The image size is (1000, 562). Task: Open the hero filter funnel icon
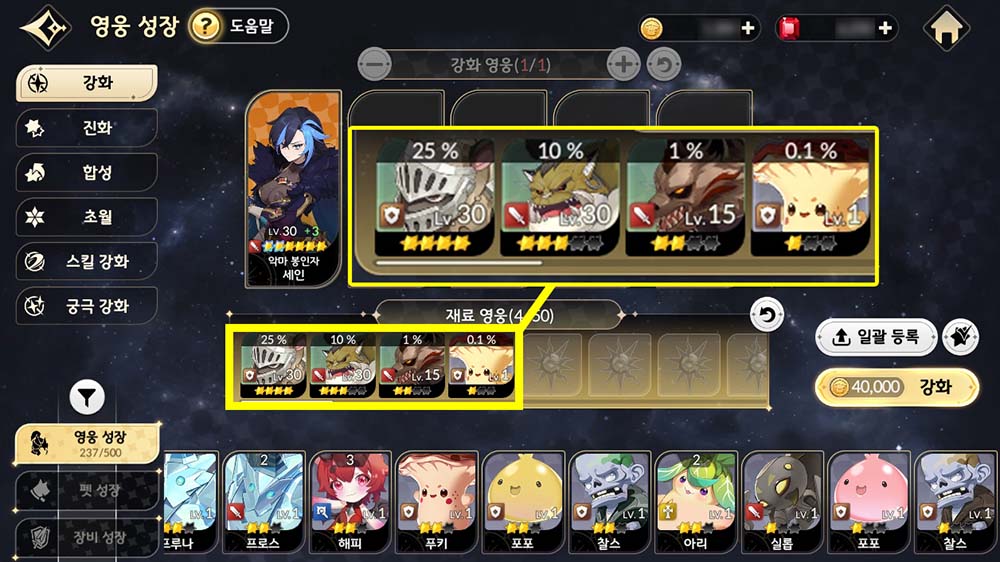click(x=87, y=397)
